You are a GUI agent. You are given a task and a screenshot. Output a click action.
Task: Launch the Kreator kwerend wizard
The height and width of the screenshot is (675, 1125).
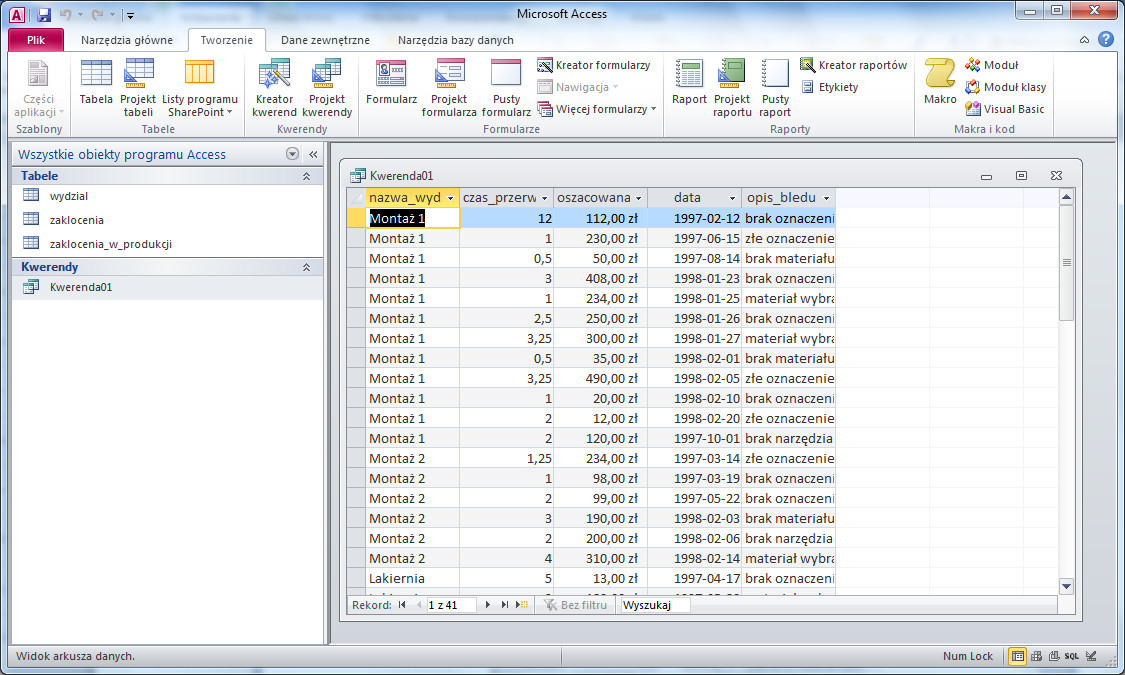(x=274, y=88)
